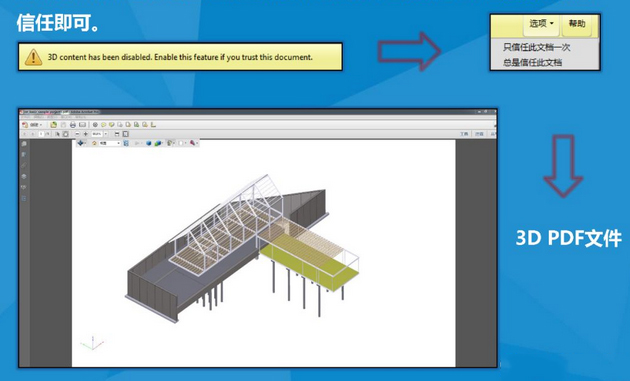630x381 pixels.
Task: Open the 3D views dropdown list
Action: (110, 143)
